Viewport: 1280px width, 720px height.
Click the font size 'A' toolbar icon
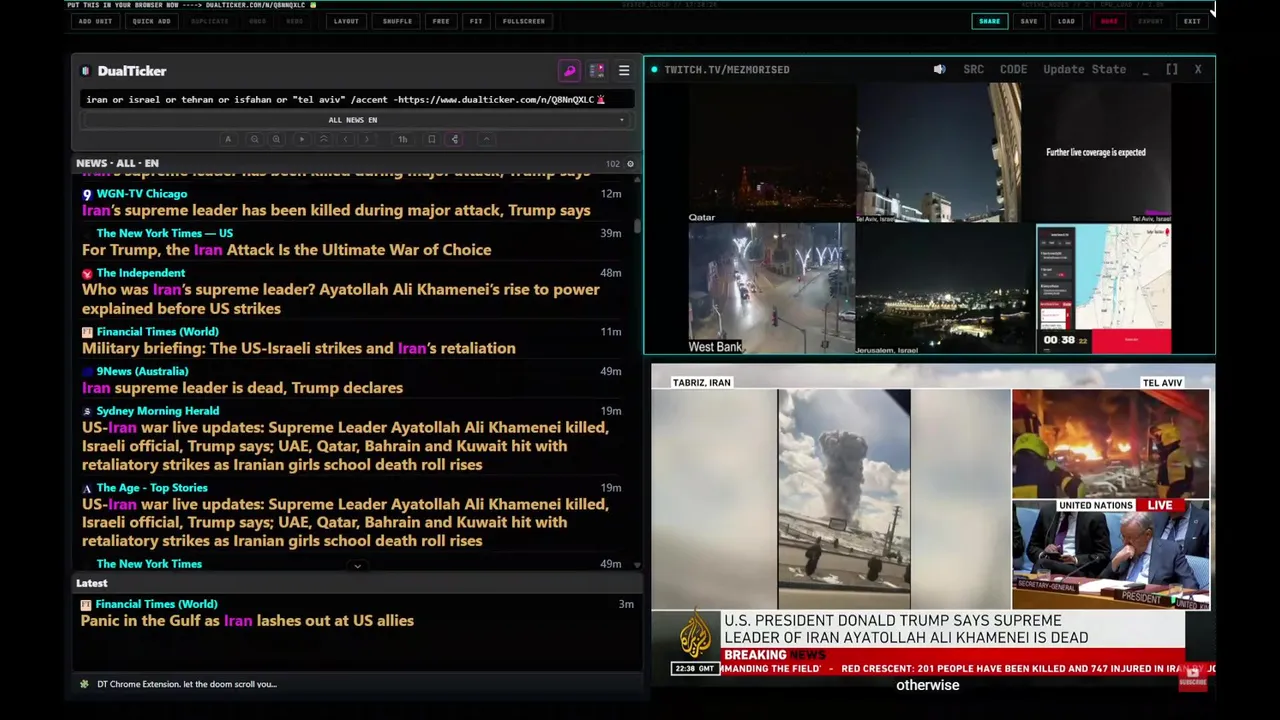coord(228,139)
